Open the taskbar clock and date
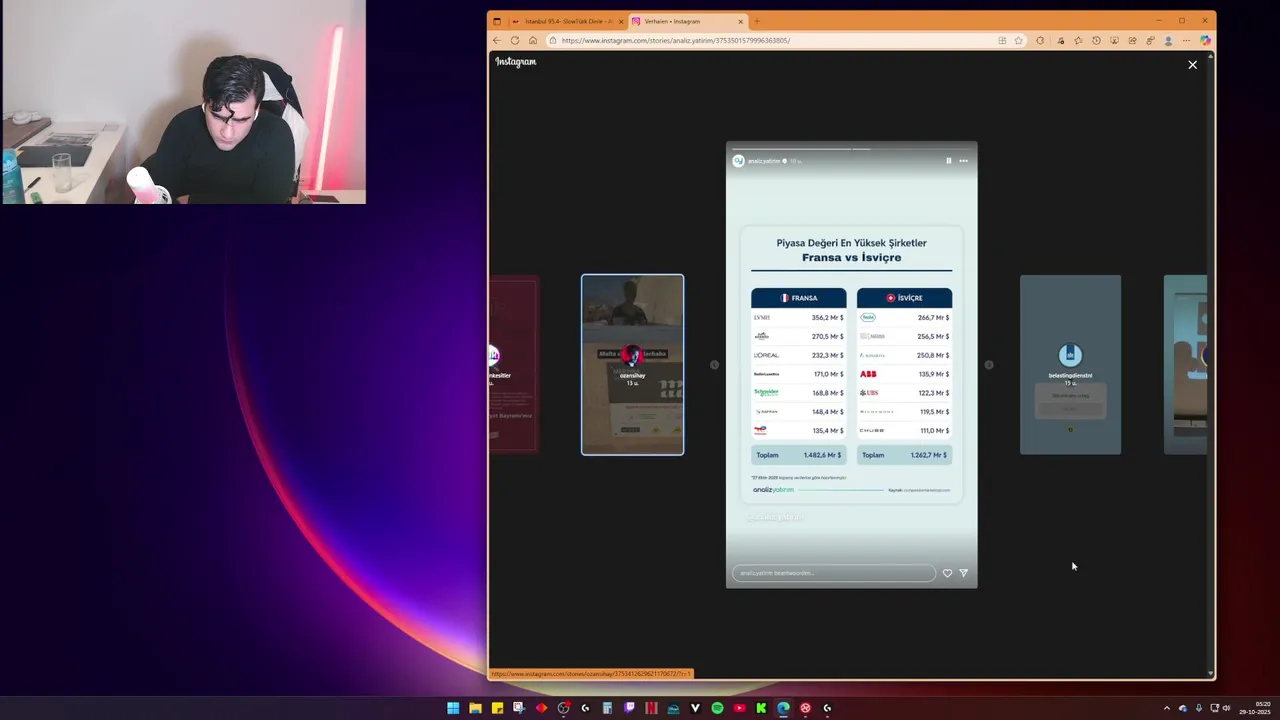 (1255, 708)
